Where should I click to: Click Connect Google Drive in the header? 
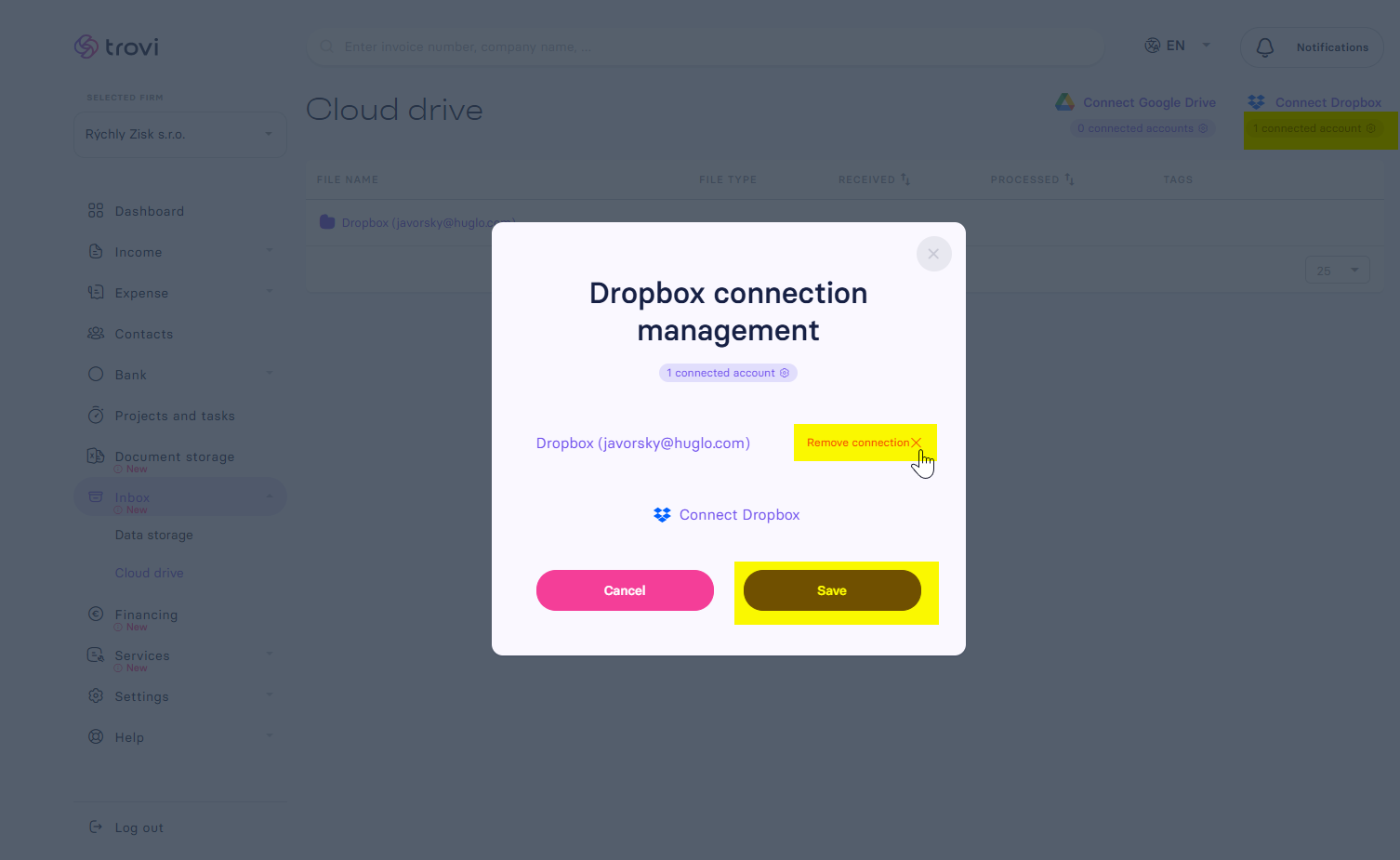(x=1136, y=102)
